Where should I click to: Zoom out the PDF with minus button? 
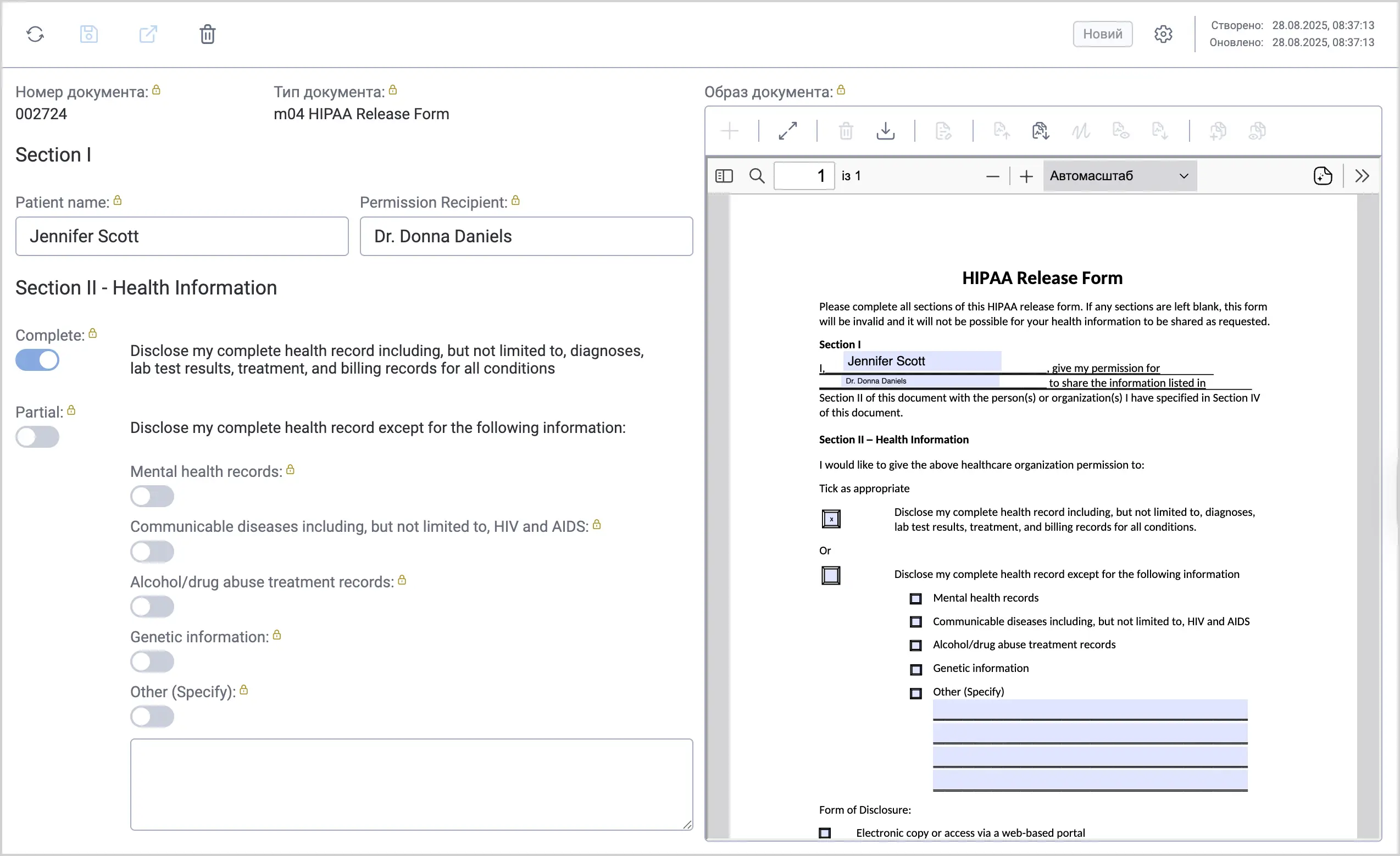click(993, 177)
